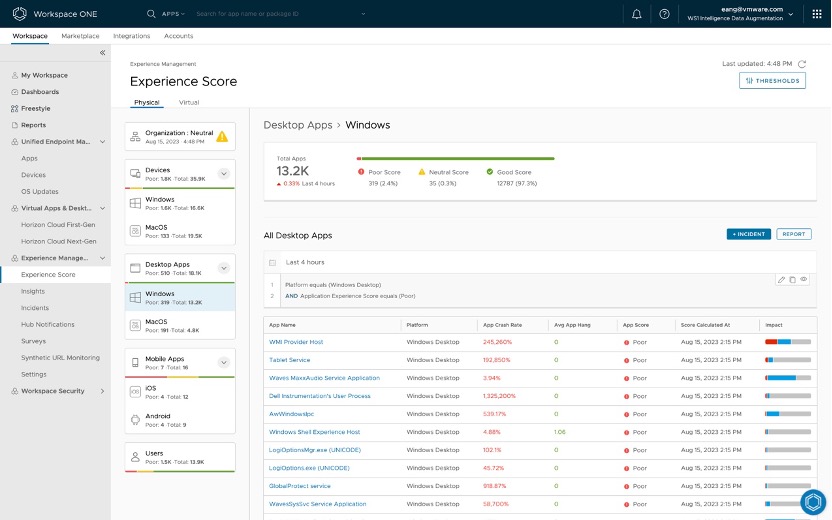The height and width of the screenshot is (520, 832).
Task: Open the WMI Provider Host link
Action: click(x=296, y=342)
